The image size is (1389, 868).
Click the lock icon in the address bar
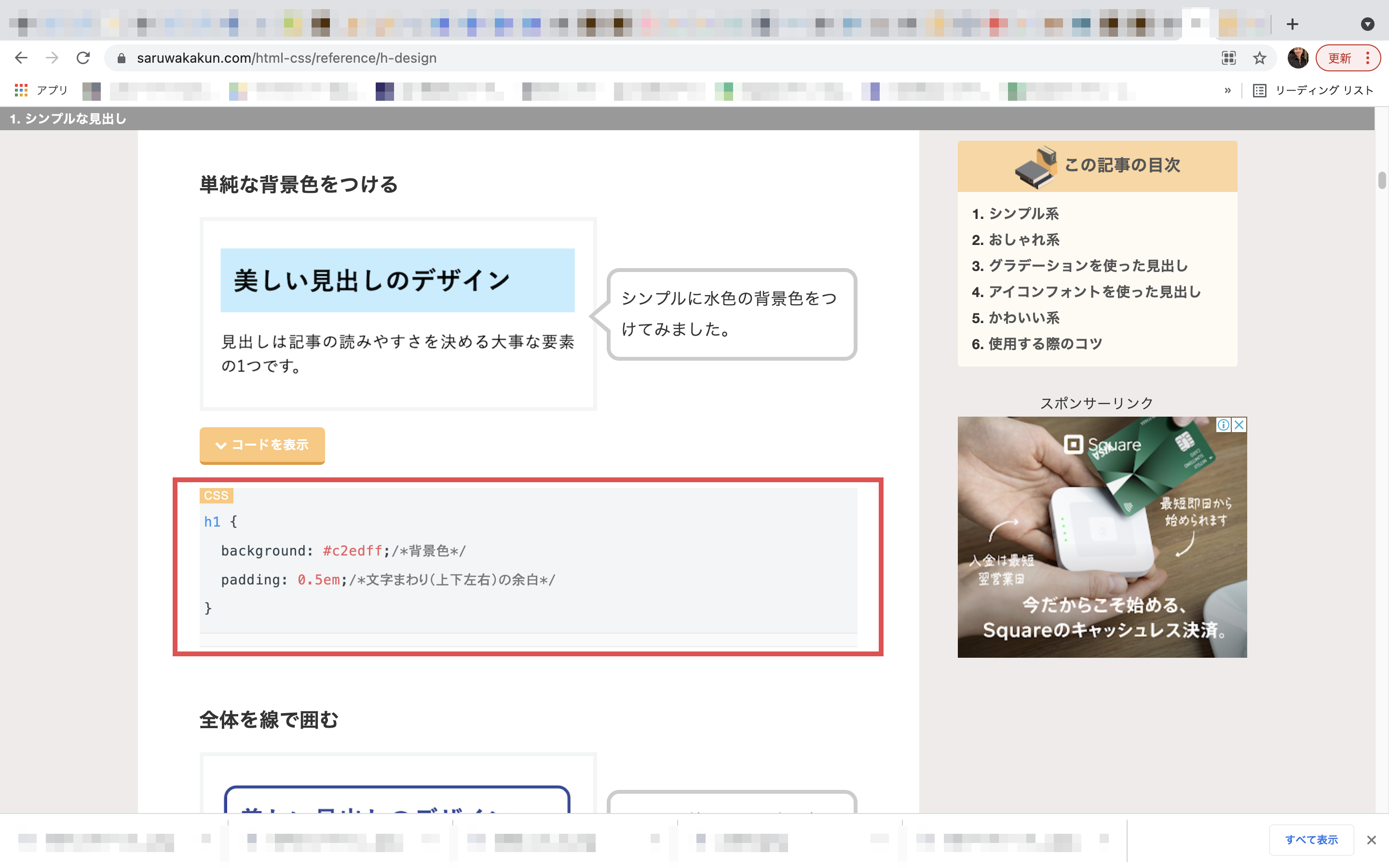(121, 58)
